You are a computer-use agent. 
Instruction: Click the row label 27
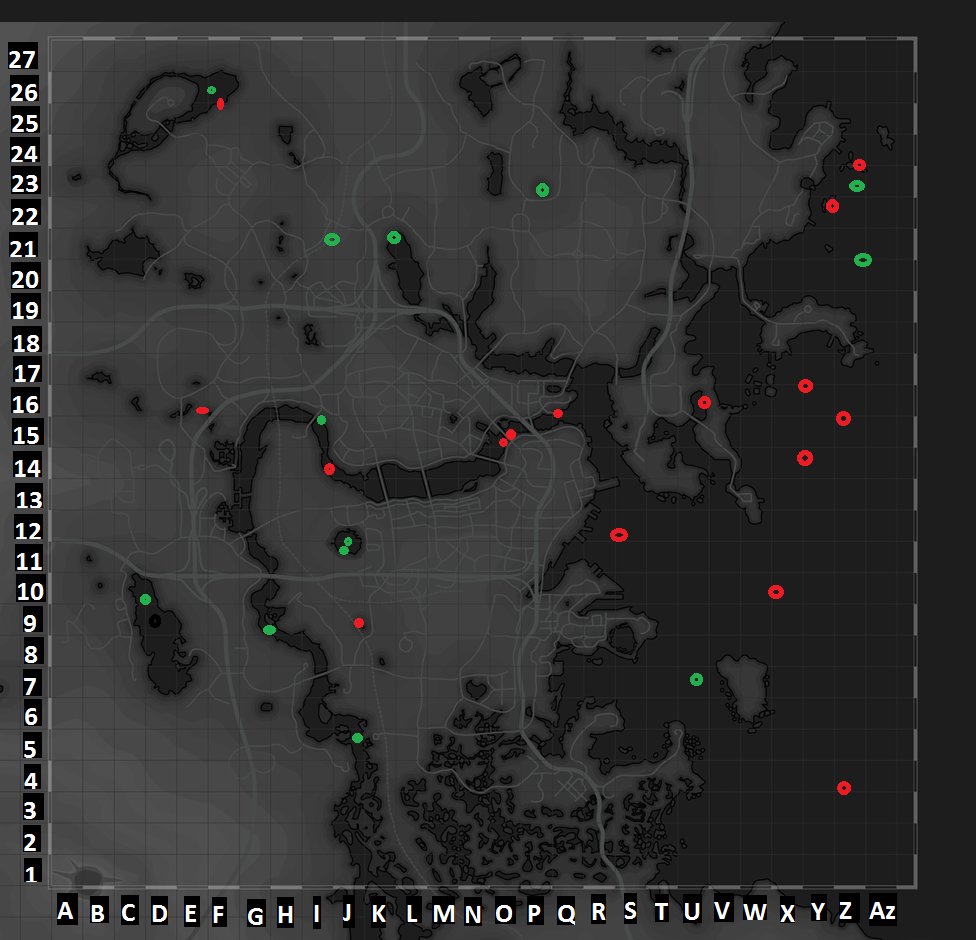click(x=22, y=59)
